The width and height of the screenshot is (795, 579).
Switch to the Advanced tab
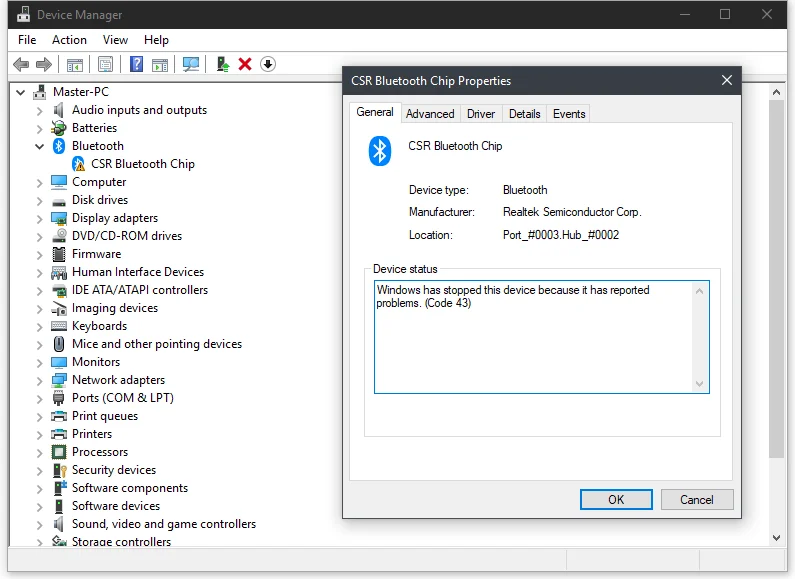point(430,114)
